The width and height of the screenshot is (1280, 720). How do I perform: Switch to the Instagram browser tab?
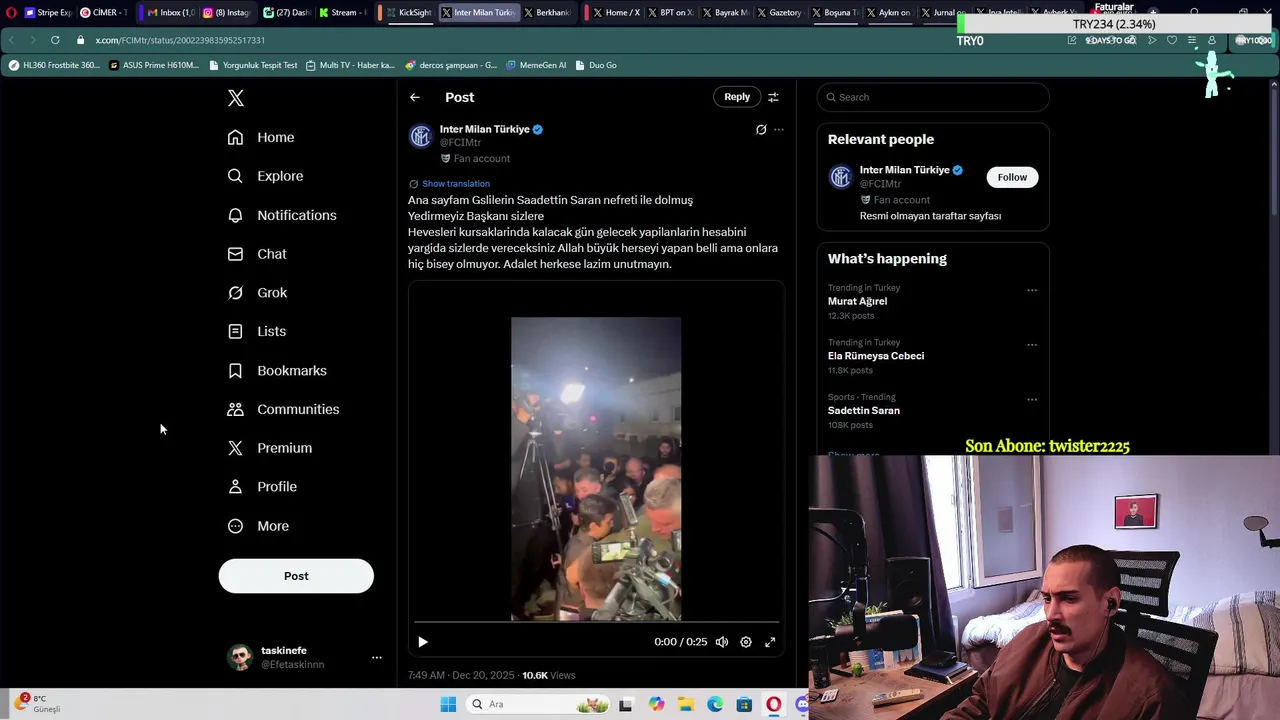[226, 13]
